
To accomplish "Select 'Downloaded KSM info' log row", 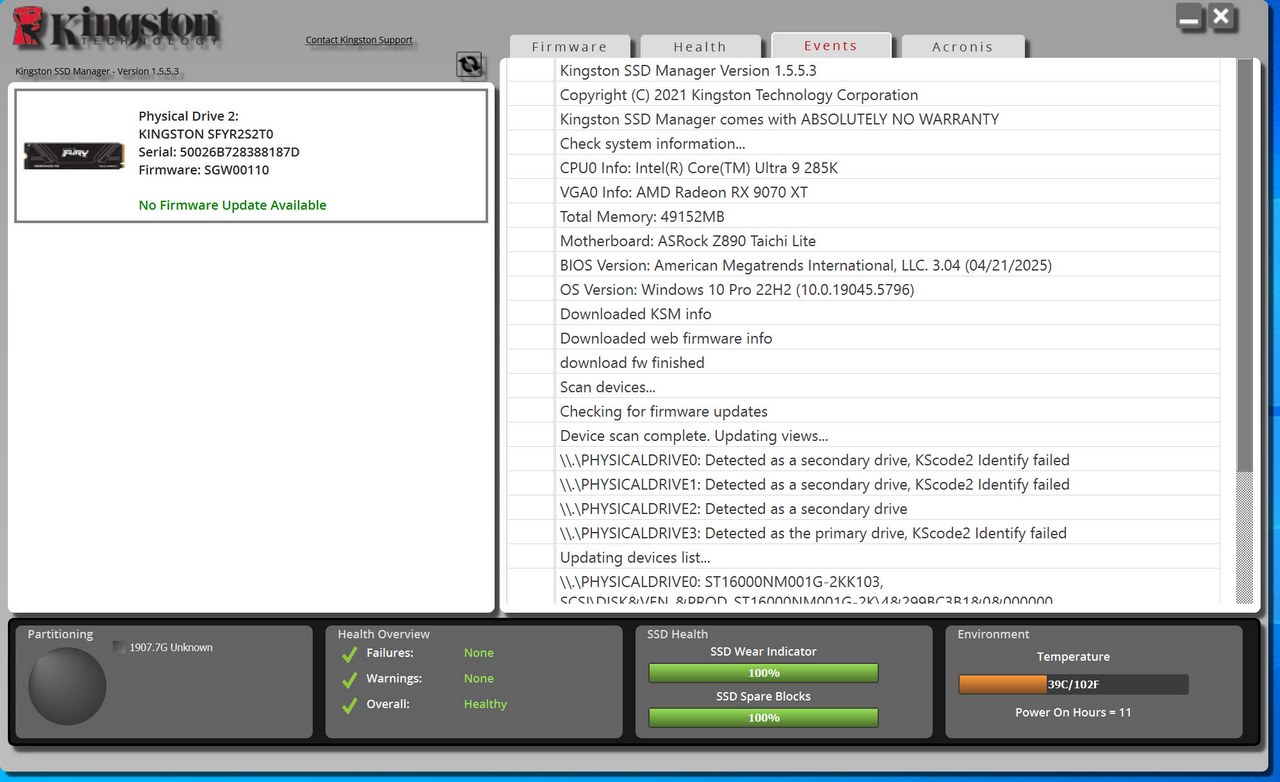I will coord(863,314).
